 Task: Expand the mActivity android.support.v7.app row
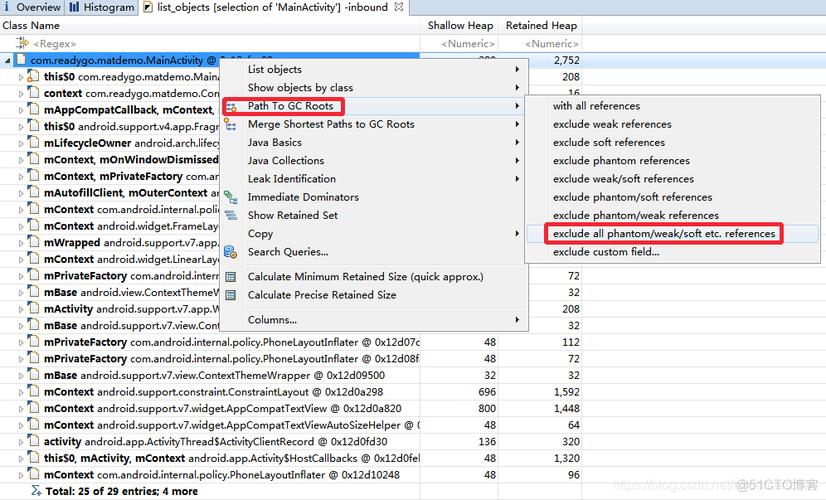click(x=21, y=309)
